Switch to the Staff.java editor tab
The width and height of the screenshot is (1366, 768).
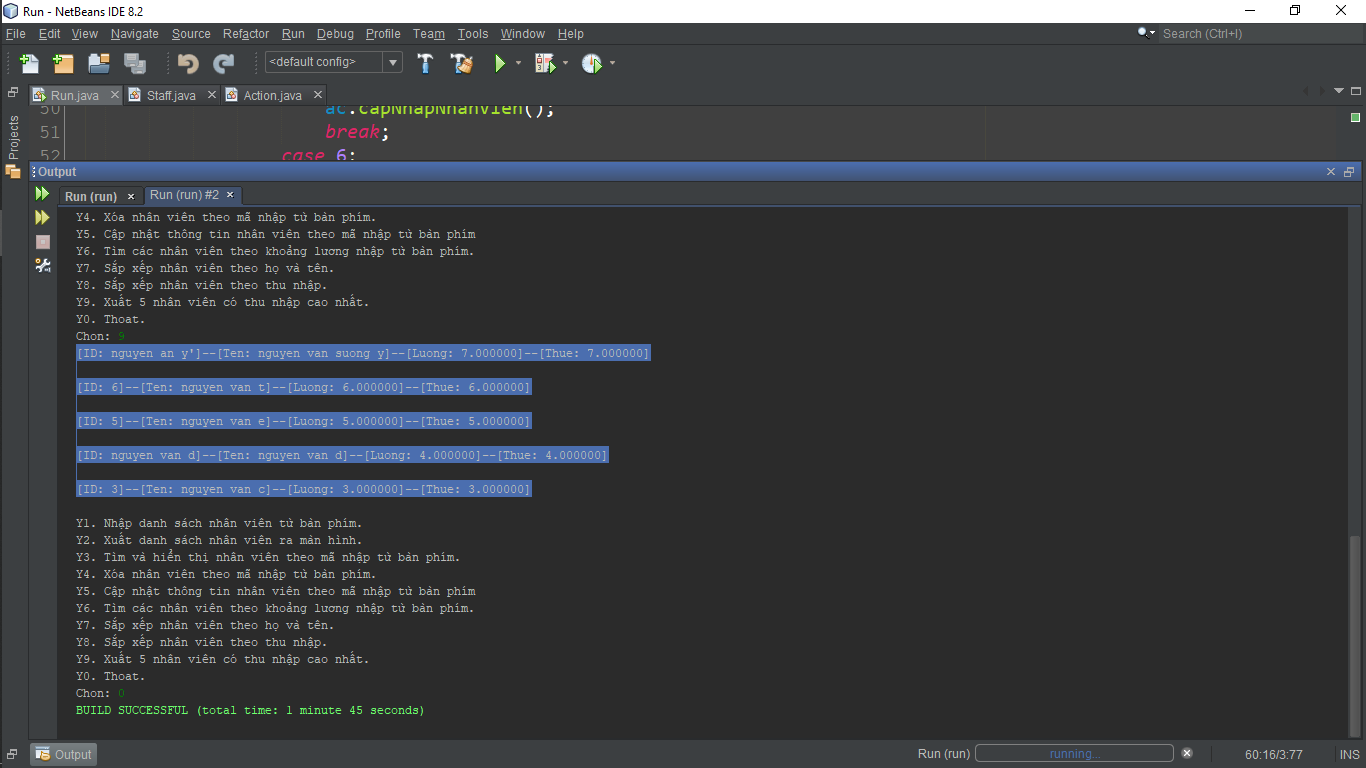(171, 95)
